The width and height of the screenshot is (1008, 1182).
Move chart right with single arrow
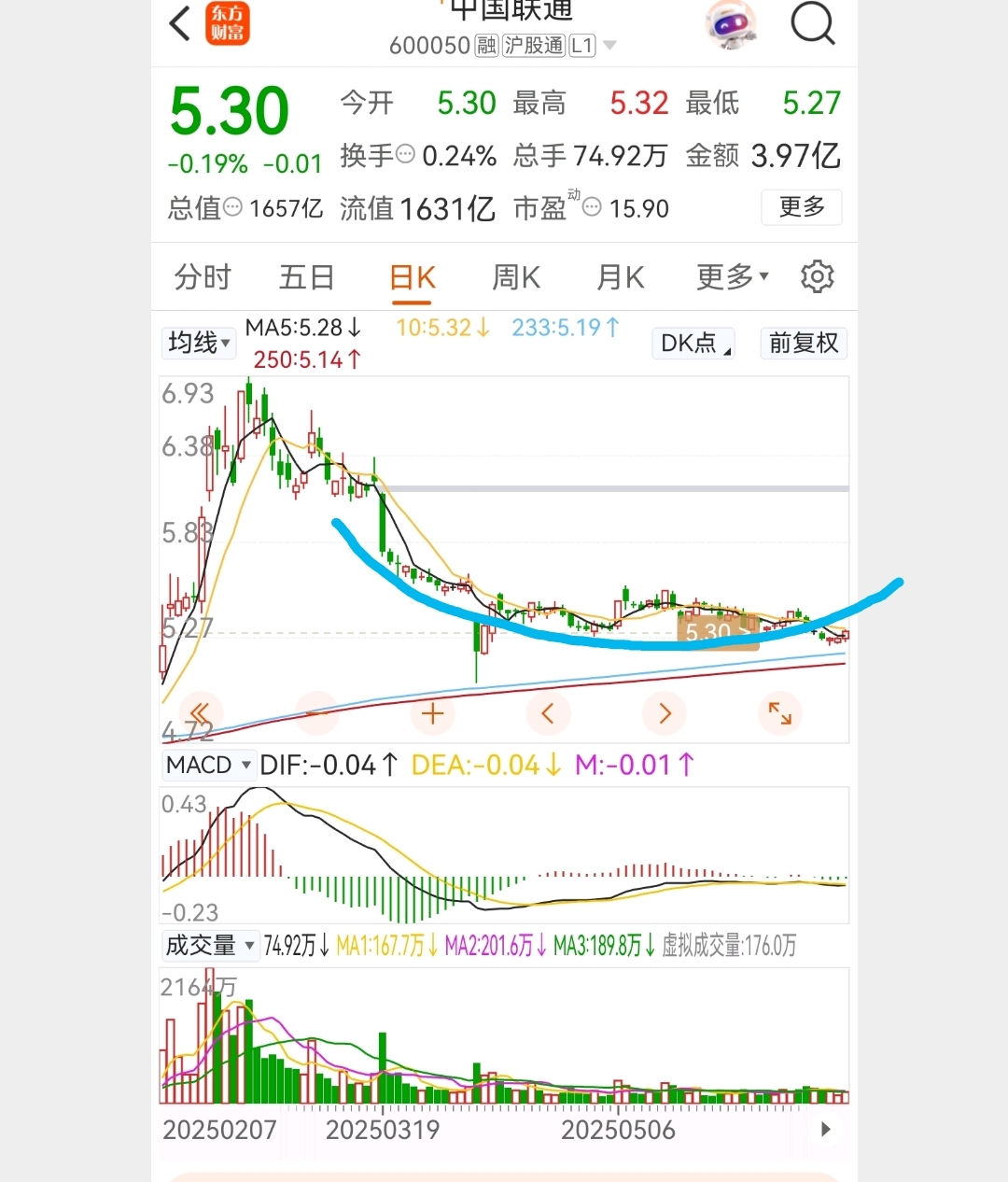(665, 714)
